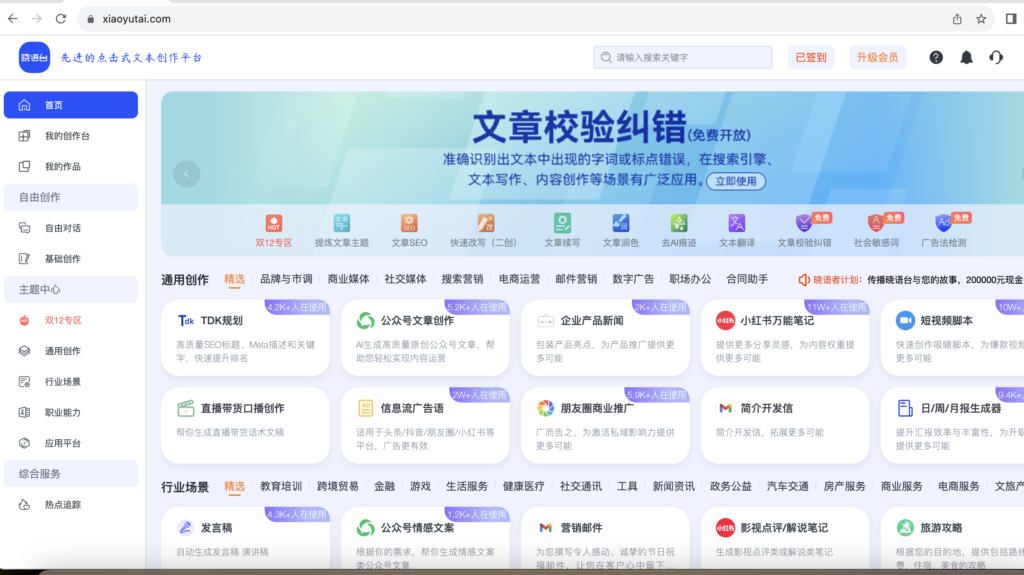Switch to the 品牌与市调 tab
Viewport: 1024px width, 575px height.
point(286,280)
